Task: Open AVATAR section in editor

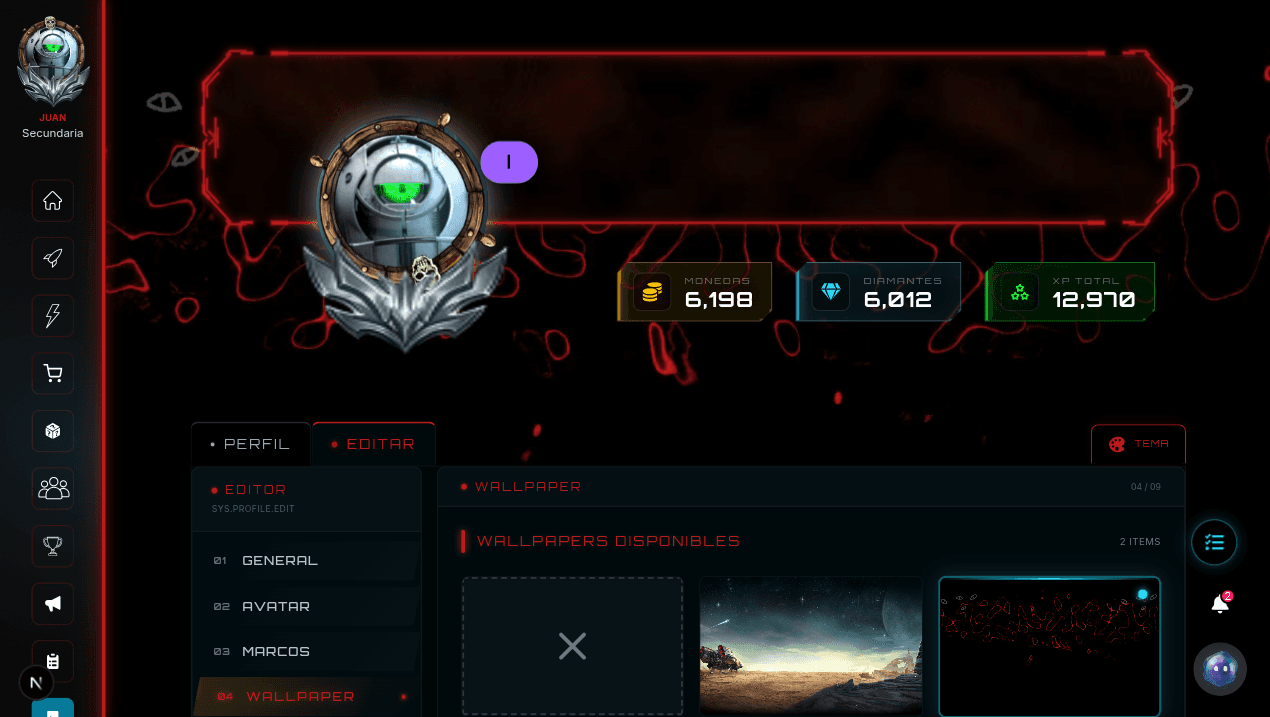Action: [x=305, y=606]
